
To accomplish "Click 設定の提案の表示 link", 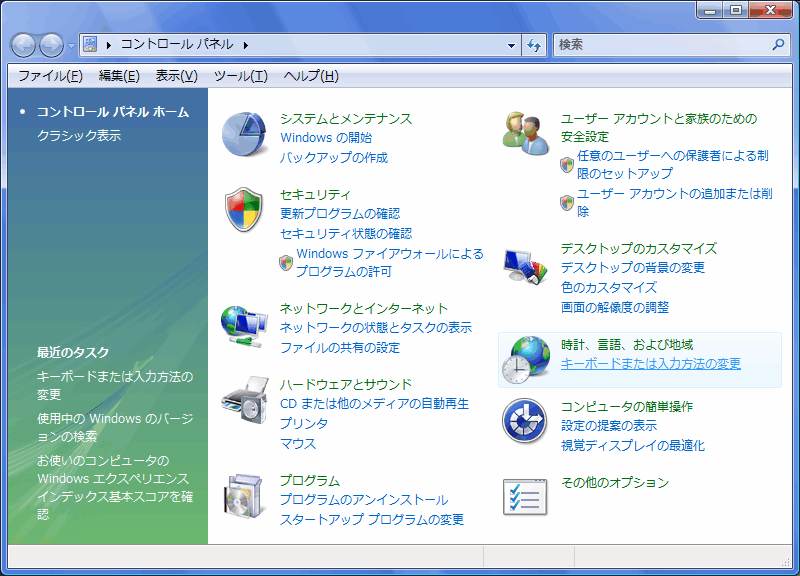I will (609, 425).
